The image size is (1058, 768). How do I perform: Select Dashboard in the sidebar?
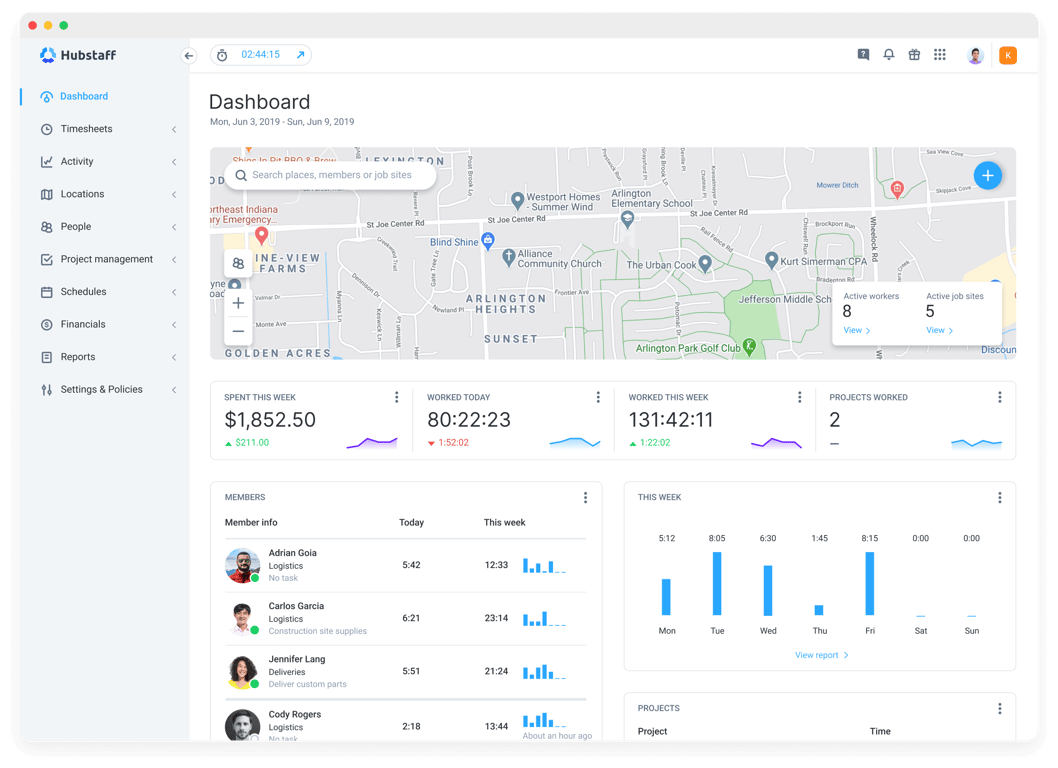click(x=84, y=97)
